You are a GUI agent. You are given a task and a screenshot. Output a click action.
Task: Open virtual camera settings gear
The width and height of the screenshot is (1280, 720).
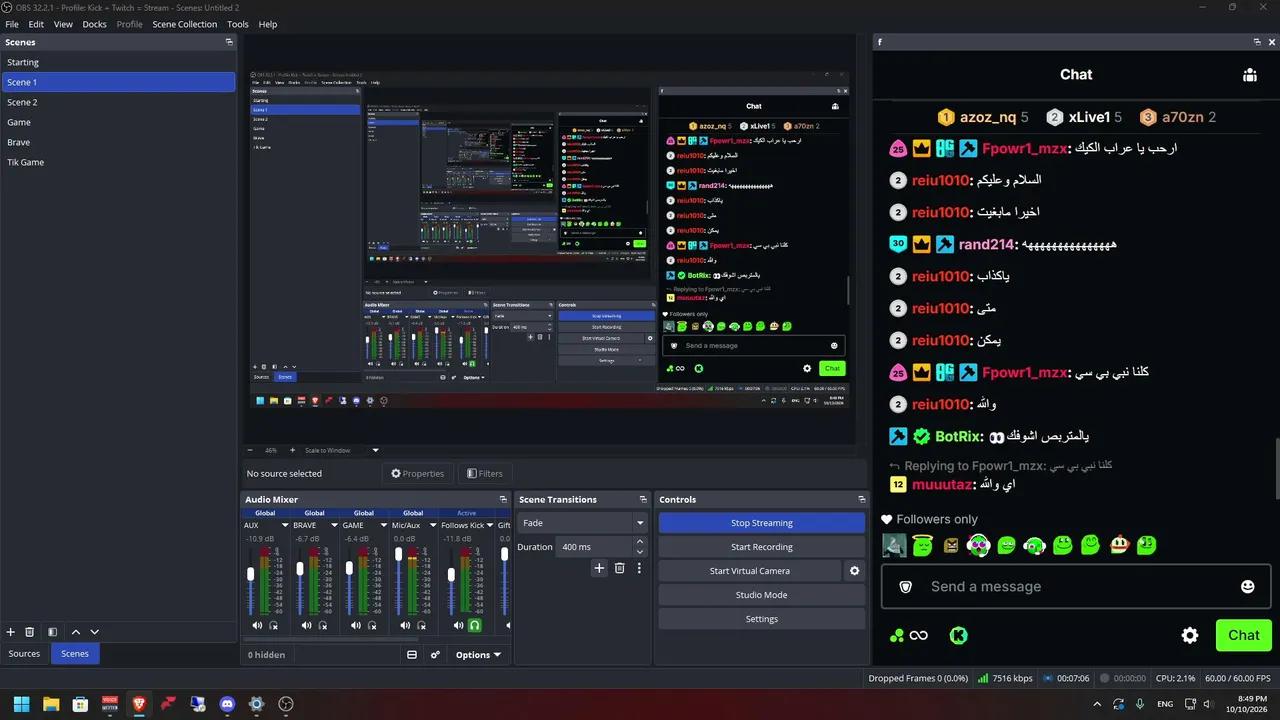click(x=855, y=571)
